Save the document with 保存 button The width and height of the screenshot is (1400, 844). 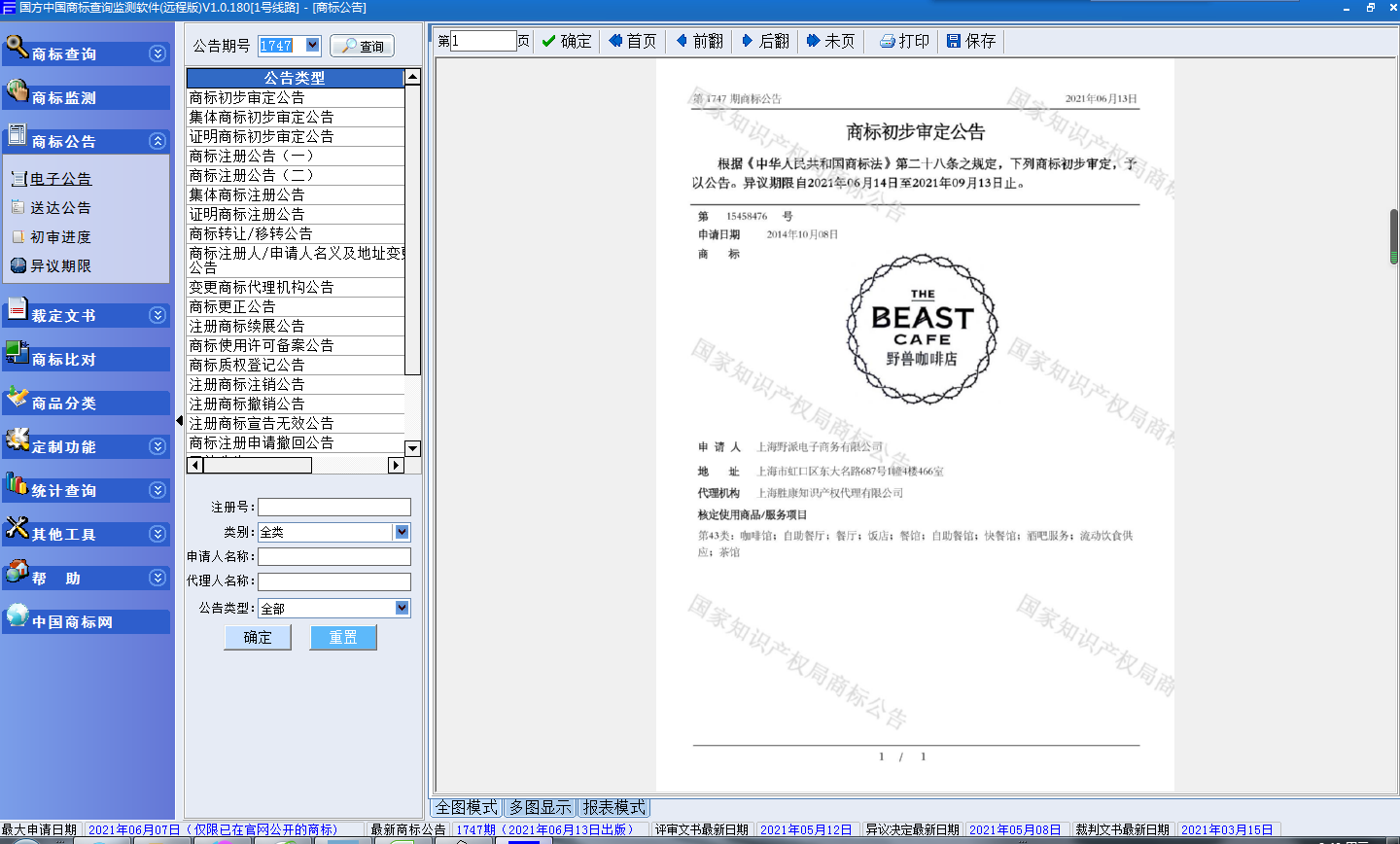pos(971,41)
